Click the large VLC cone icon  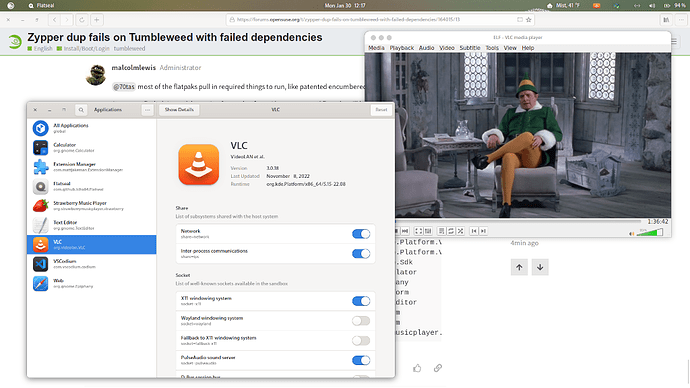[199, 165]
